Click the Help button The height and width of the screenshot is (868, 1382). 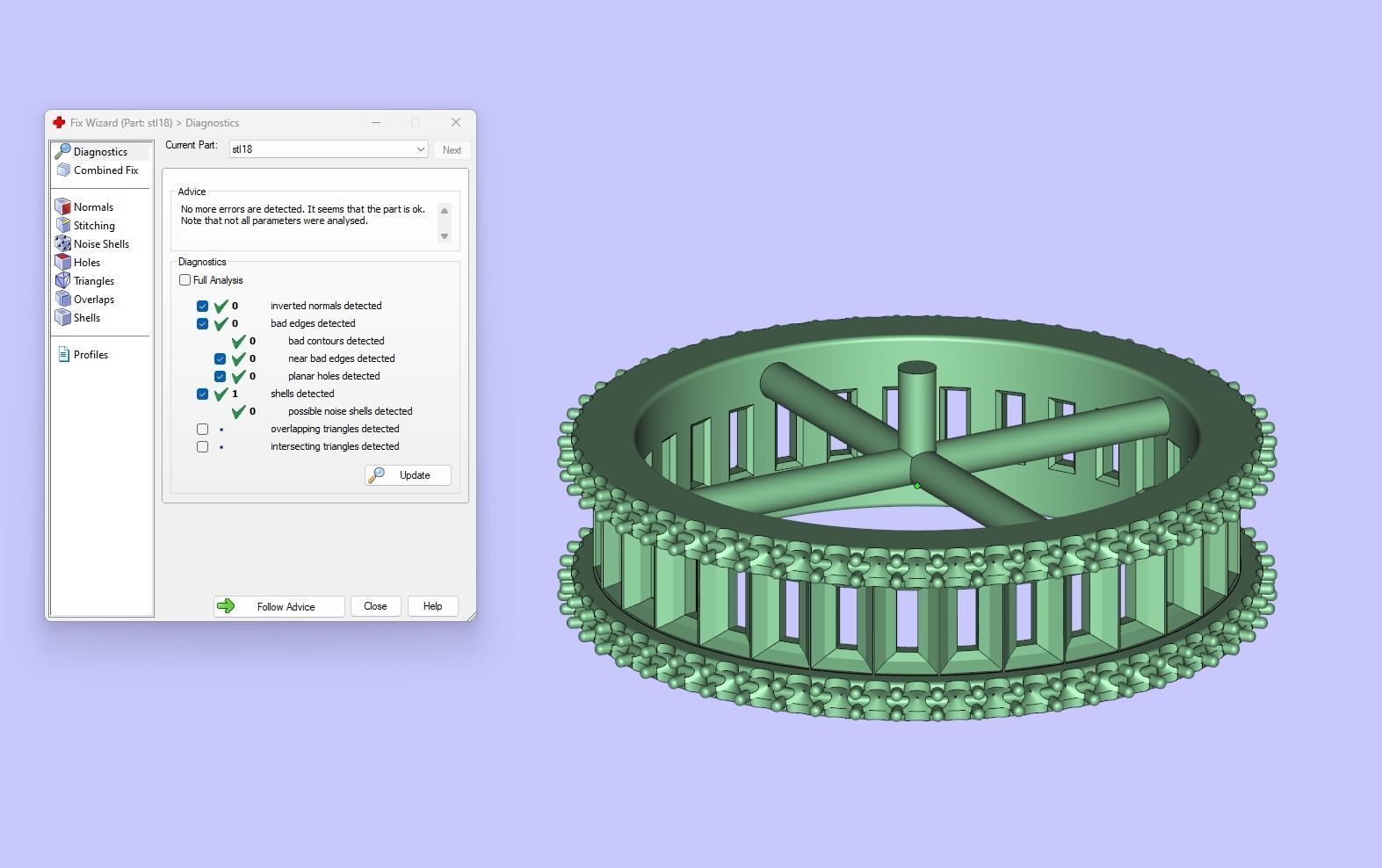[x=432, y=606]
